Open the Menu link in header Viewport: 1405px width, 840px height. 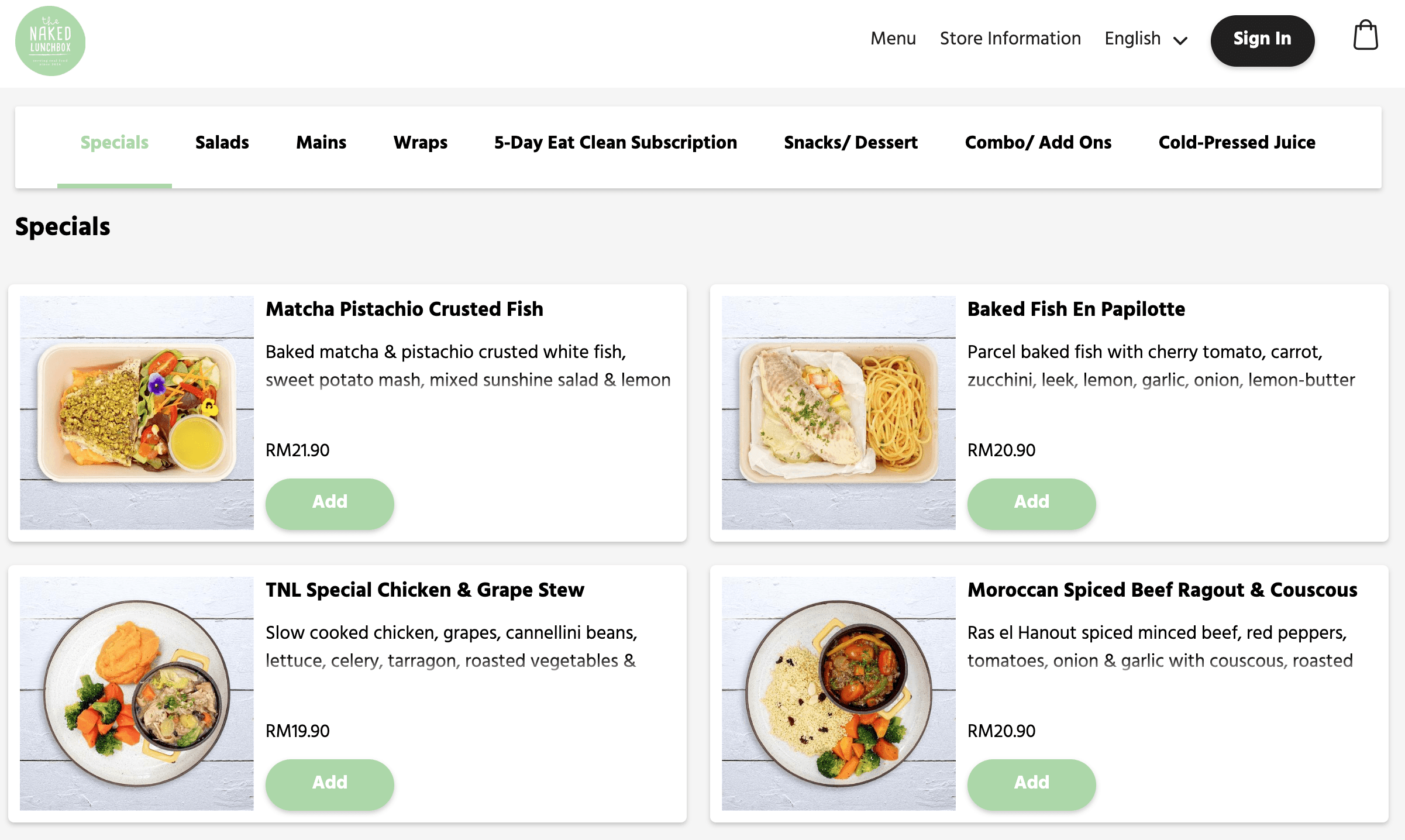[x=893, y=39]
